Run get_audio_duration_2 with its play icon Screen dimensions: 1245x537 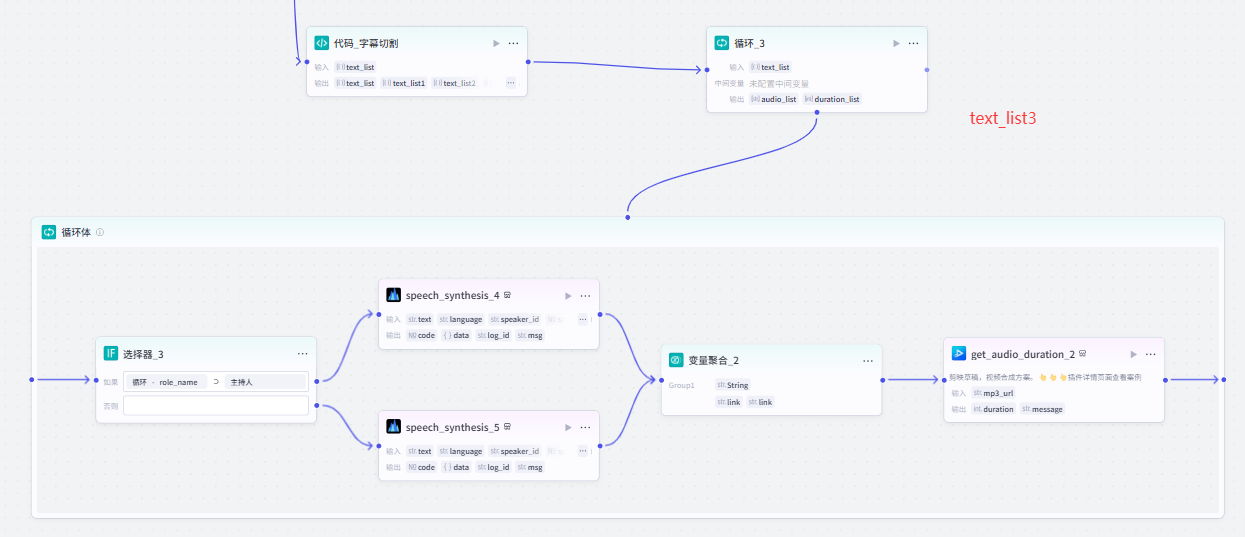(x=1133, y=354)
